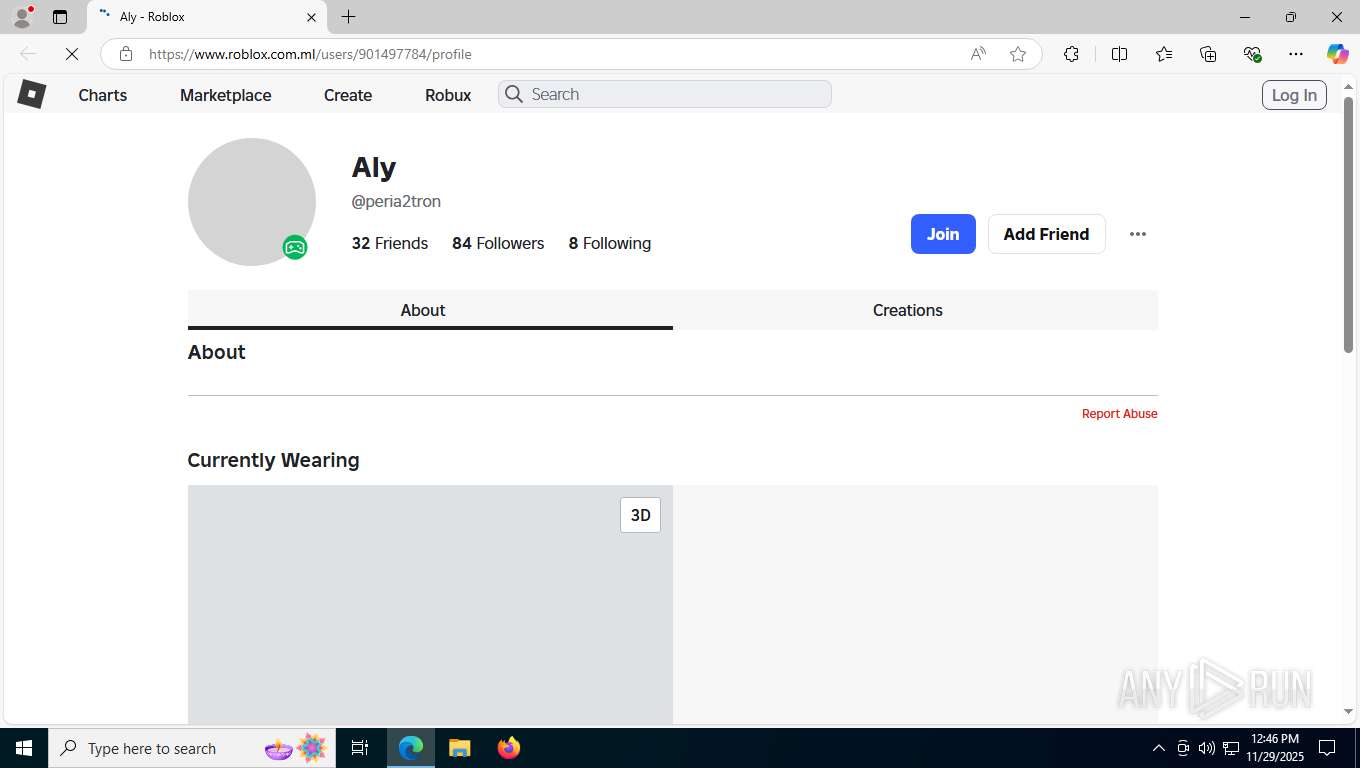Screen dimensions: 1360x768
Task: Open the Robux page
Action: [448, 95]
